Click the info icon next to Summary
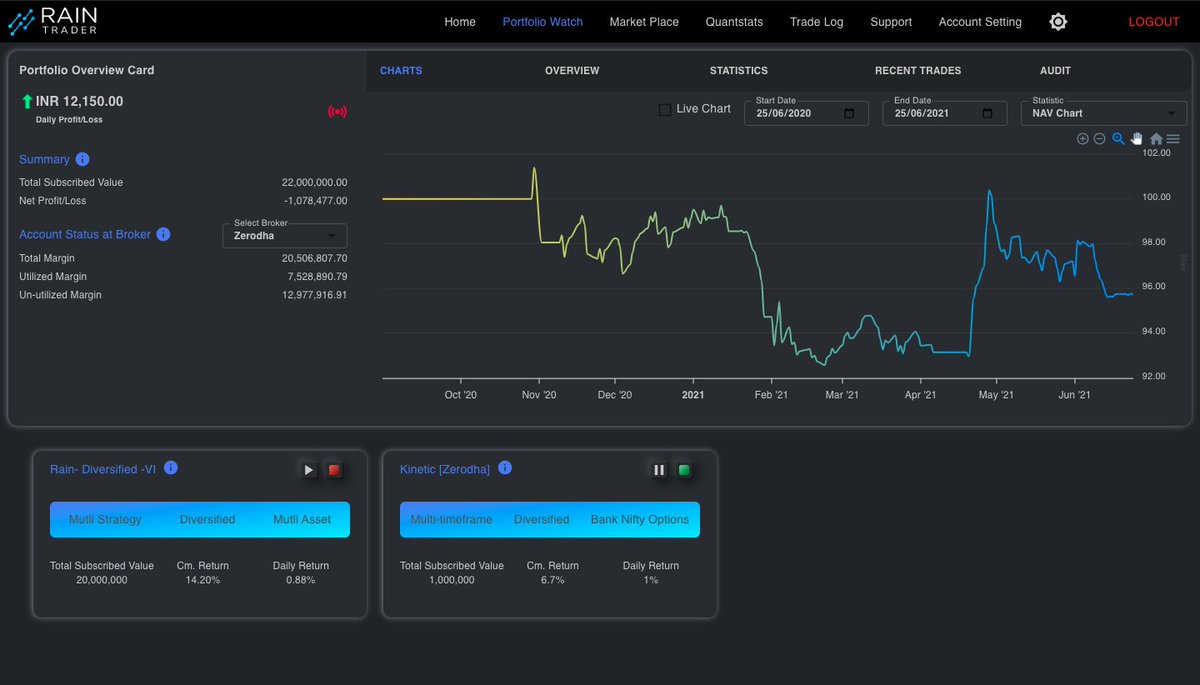The image size is (1200, 685). [82, 159]
